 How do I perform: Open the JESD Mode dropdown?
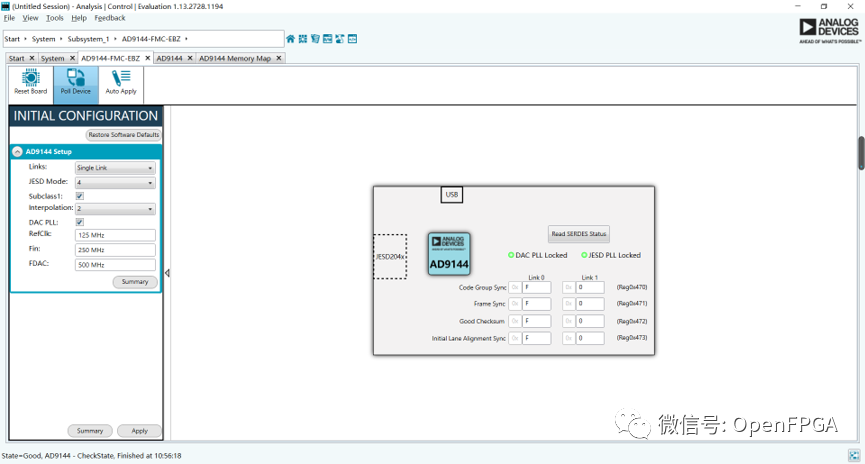(115, 182)
